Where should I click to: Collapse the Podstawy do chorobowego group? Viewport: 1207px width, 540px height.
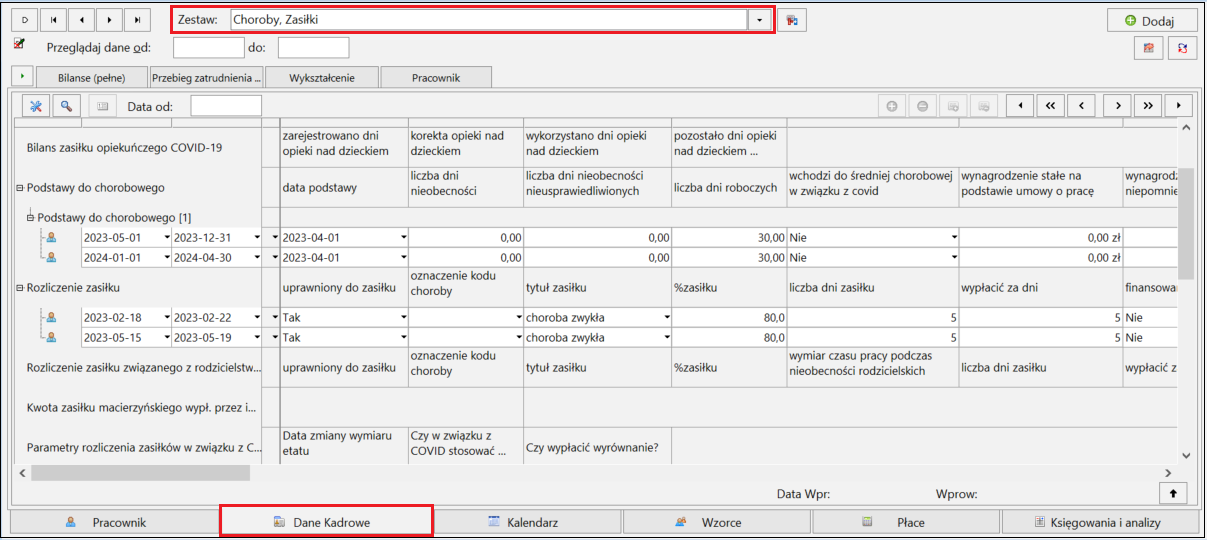pyautogui.click(x=20, y=187)
